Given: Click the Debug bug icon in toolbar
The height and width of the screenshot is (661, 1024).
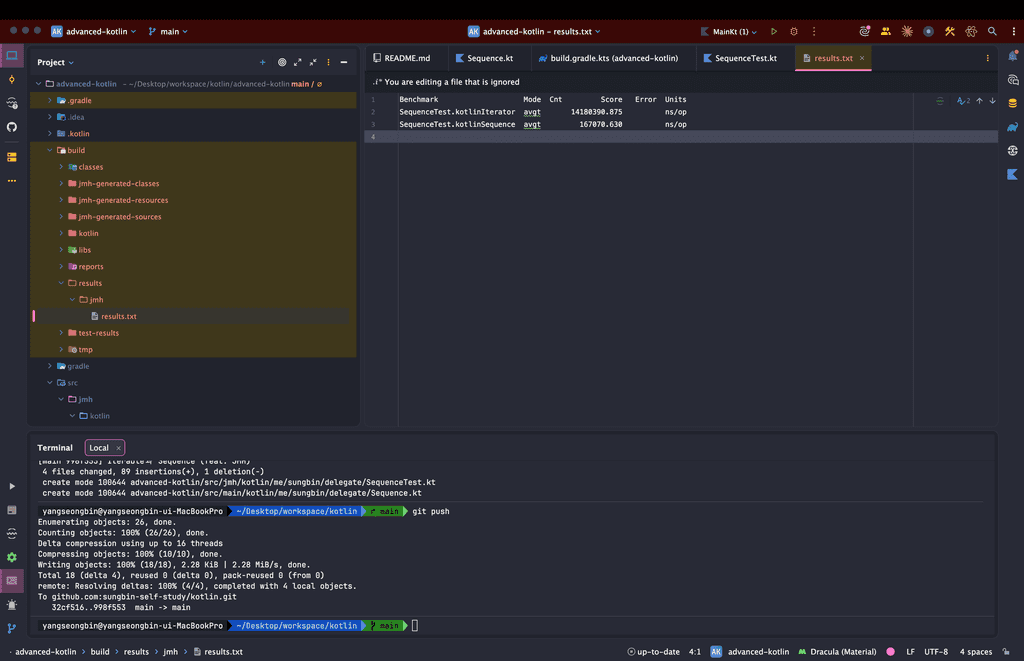Looking at the screenshot, I should point(794,32).
